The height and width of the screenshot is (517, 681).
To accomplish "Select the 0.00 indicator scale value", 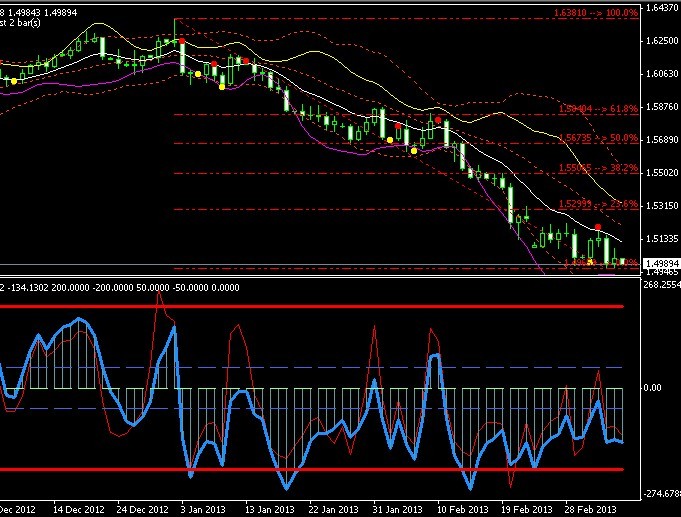I will (x=652, y=388).
